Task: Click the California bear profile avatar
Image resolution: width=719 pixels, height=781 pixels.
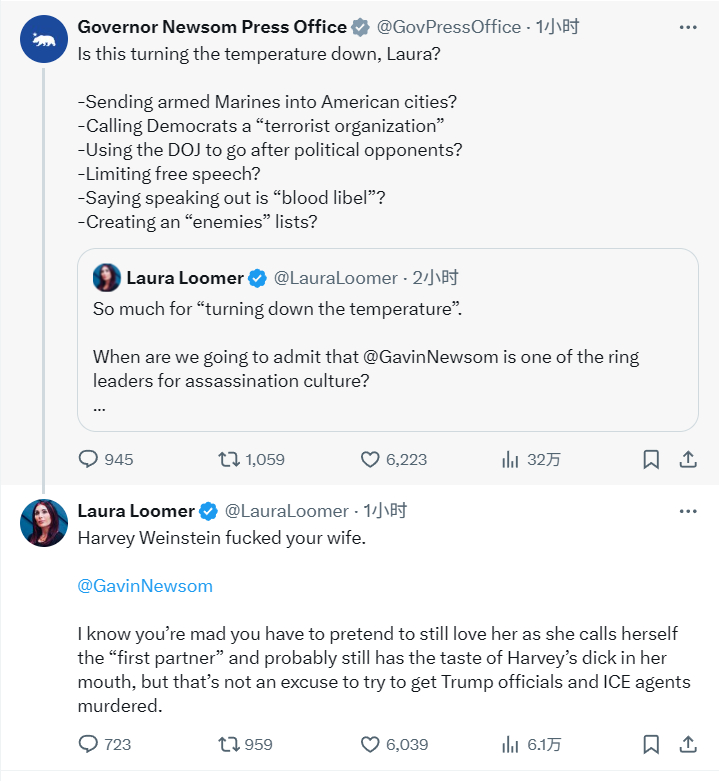Action: (44, 39)
